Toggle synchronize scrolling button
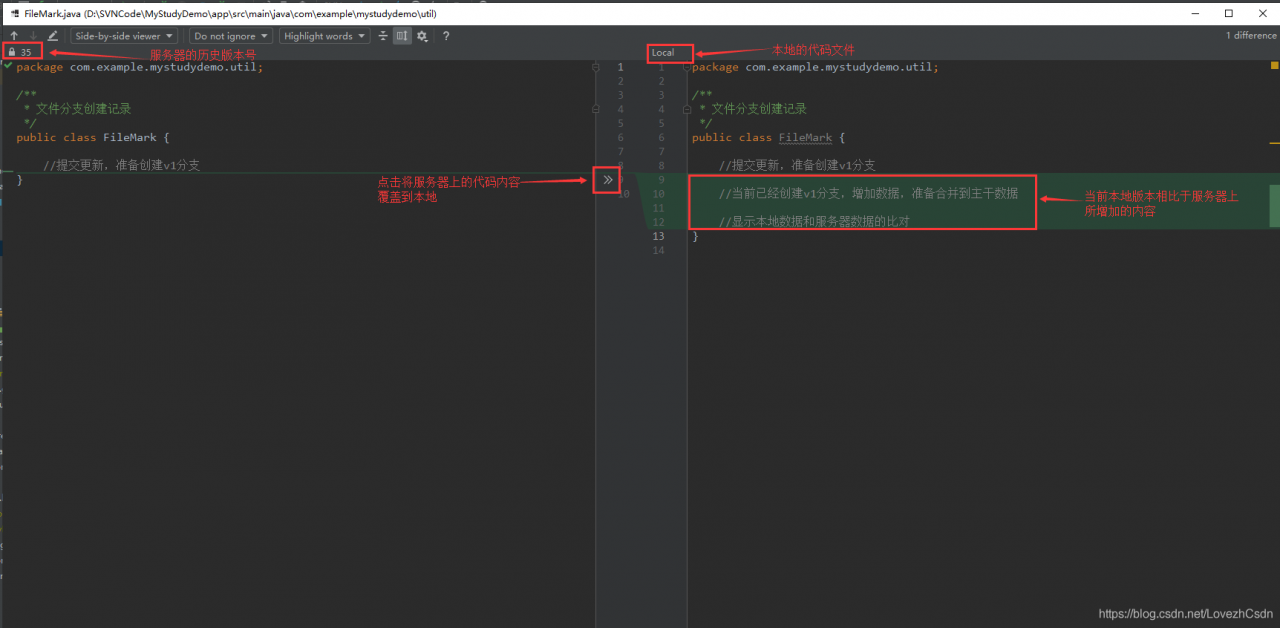This screenshot has height=628, width=1280. (402, 36)
